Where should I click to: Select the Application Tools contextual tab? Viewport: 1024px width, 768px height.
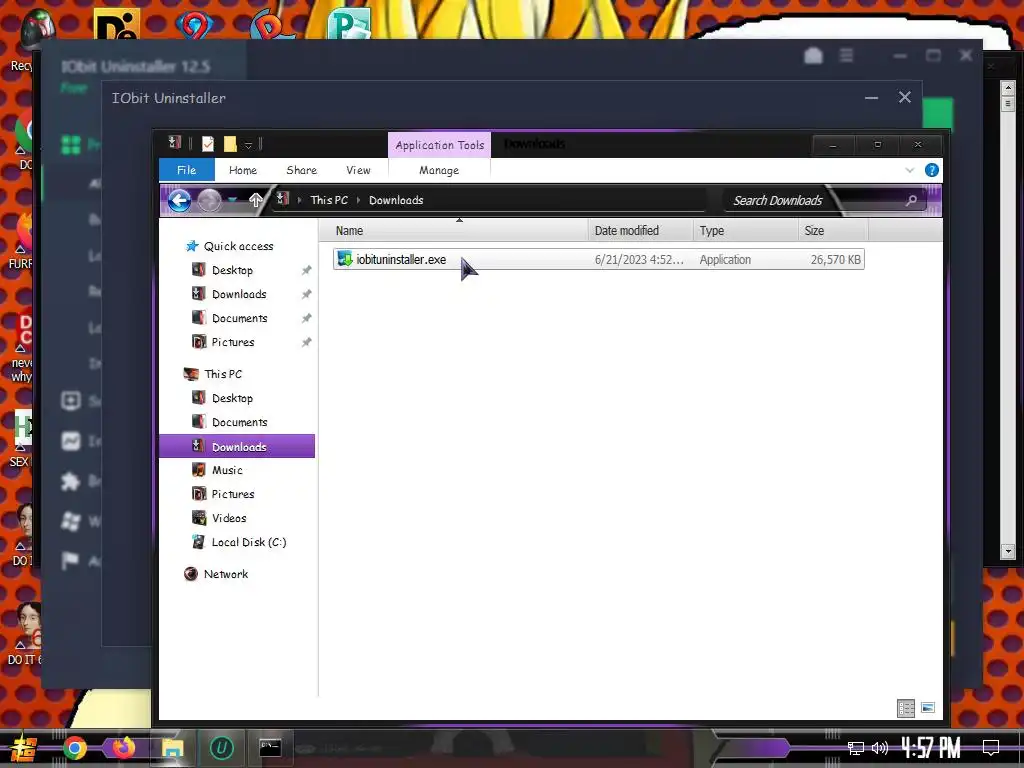tap(440, 145)
